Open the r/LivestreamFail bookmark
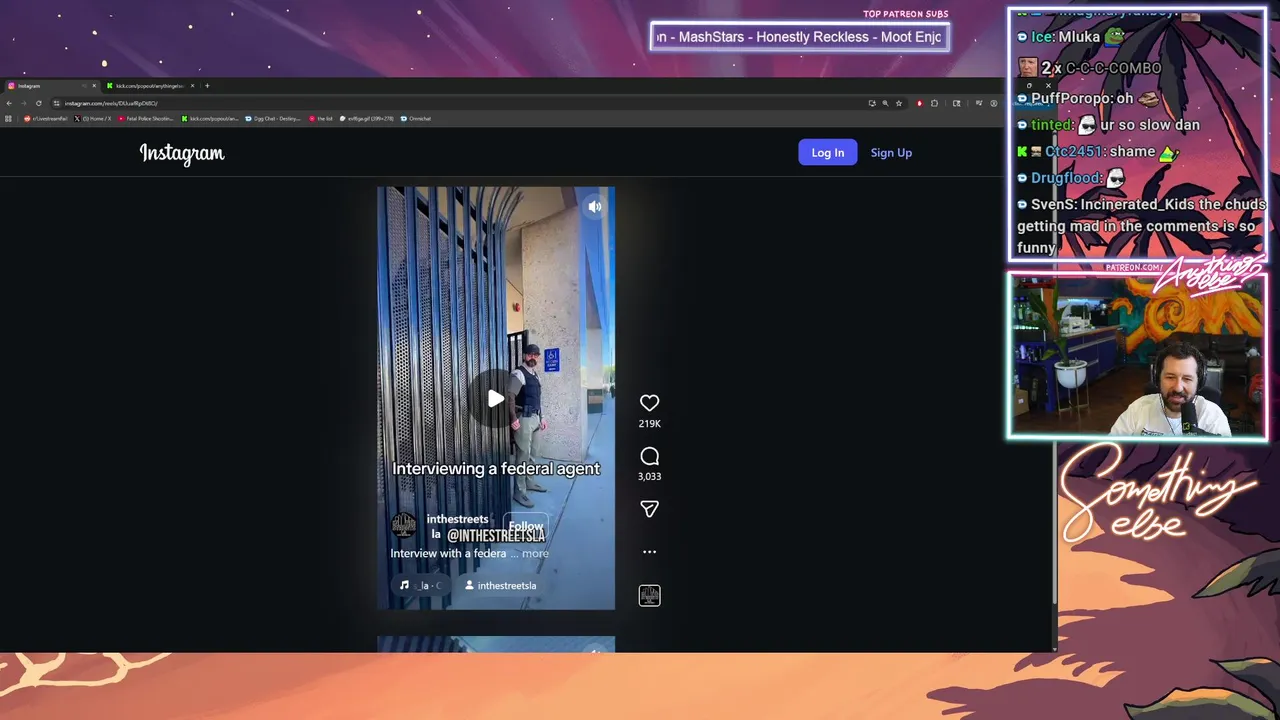The height and width of the screenshot is (720, 1280). [x=46, y=119]
